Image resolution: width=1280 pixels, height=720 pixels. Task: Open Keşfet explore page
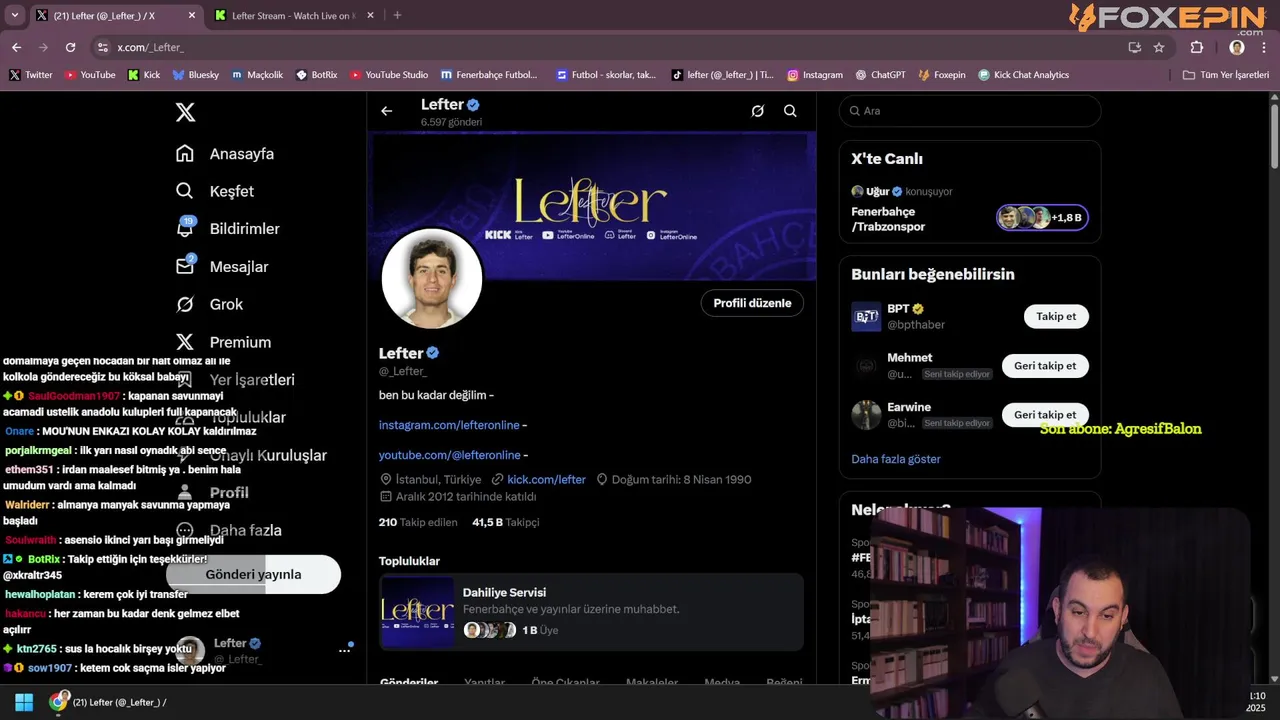(x=215, y=191)
